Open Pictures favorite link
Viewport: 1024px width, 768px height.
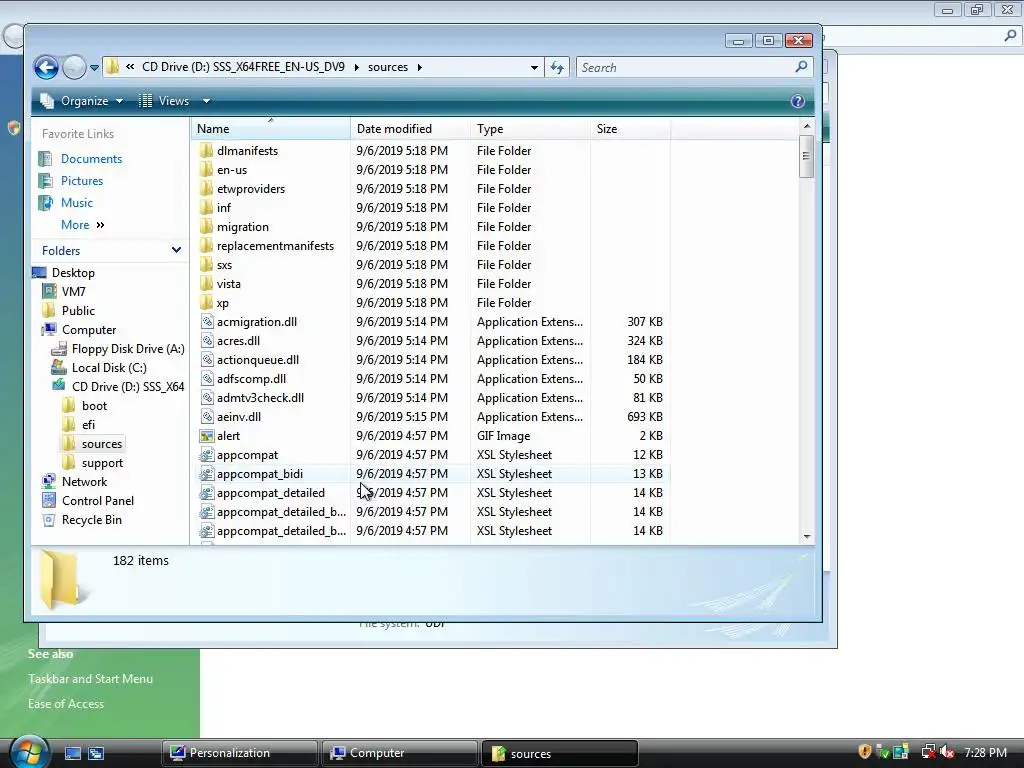82,181
